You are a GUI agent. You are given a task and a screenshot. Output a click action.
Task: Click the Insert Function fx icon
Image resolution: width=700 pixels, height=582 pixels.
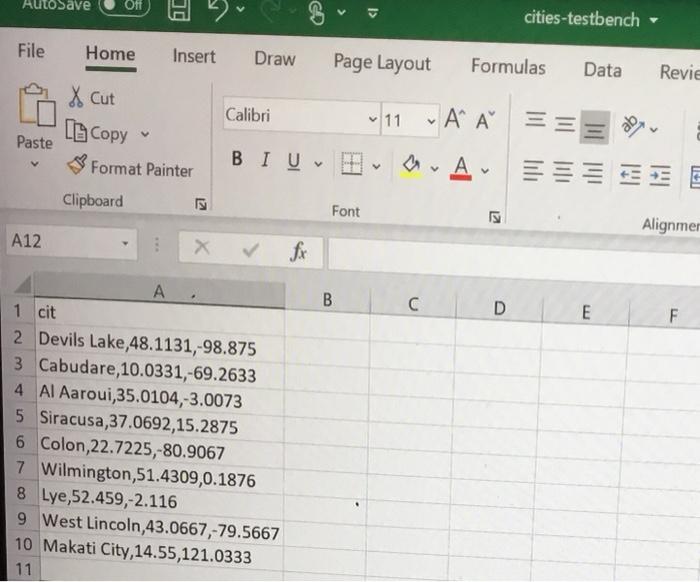click(x=298, y=252)
